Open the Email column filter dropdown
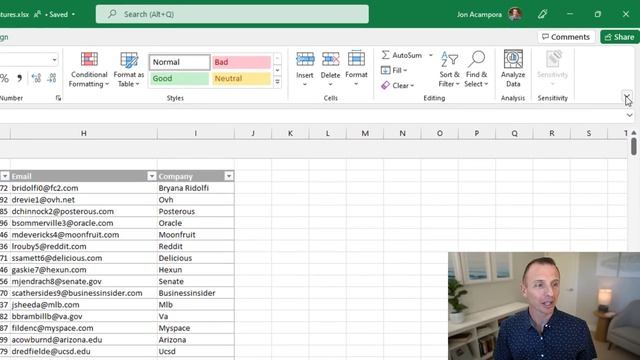This screenshot has height=360, width=640. pyautogui.click(x=151, y=176)
